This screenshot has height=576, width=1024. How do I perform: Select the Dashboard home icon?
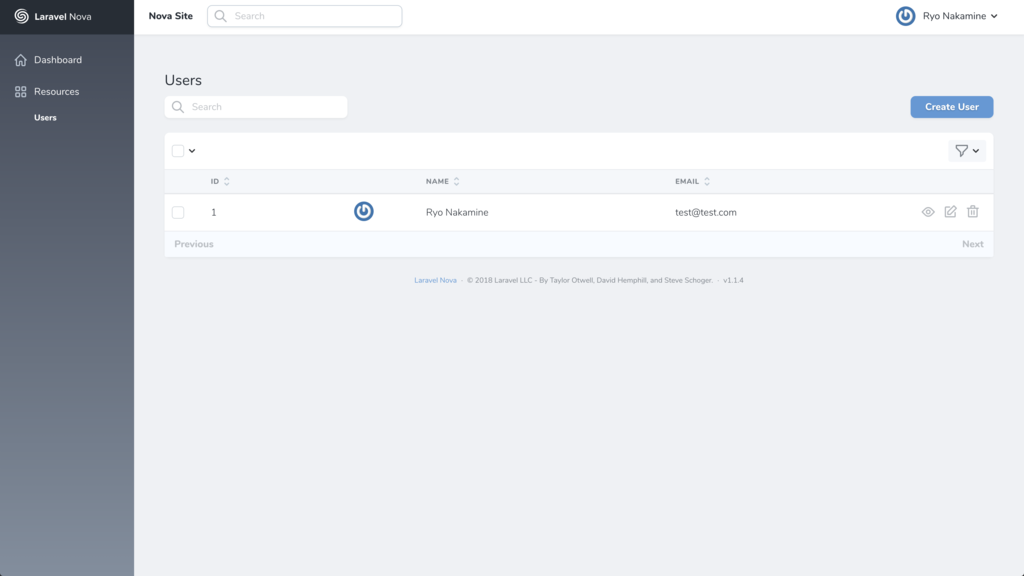point(19,59)
